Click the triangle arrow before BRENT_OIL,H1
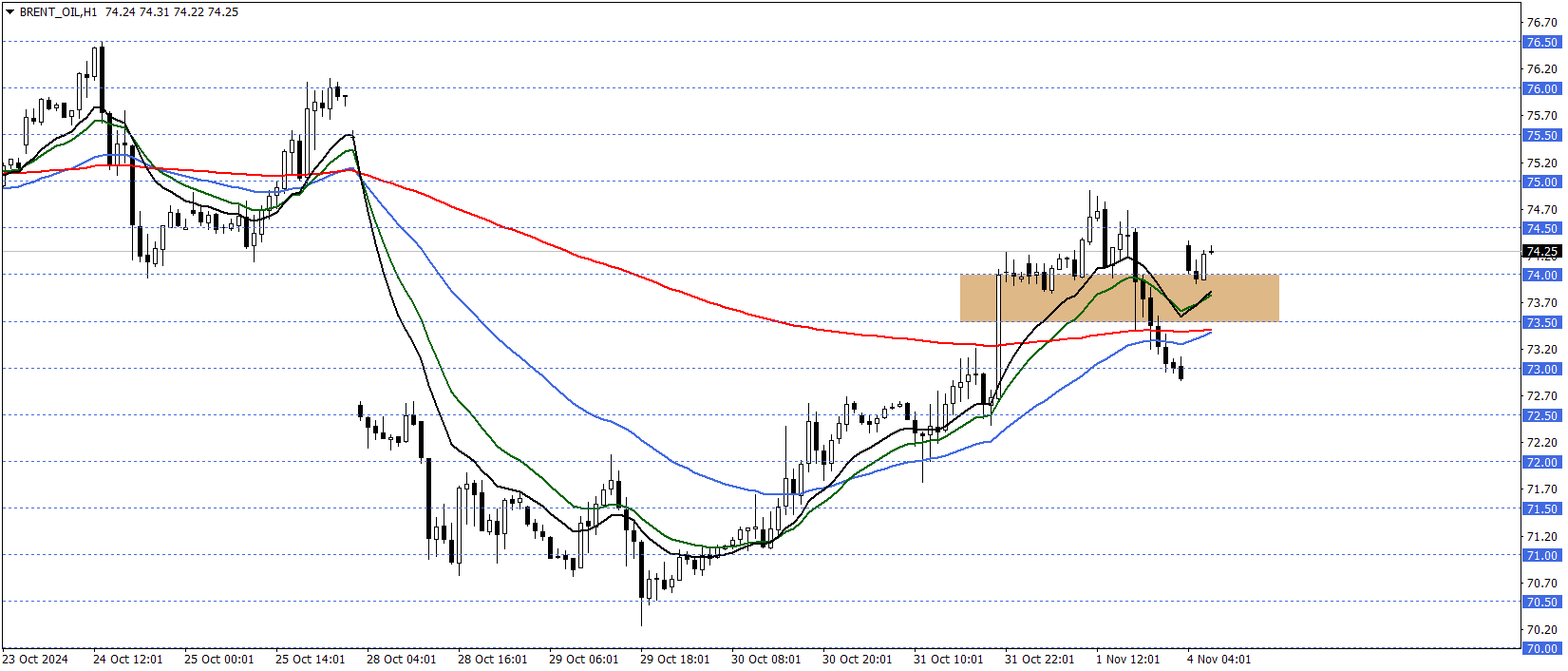The image size is (1568, 671). coord(9,12)
